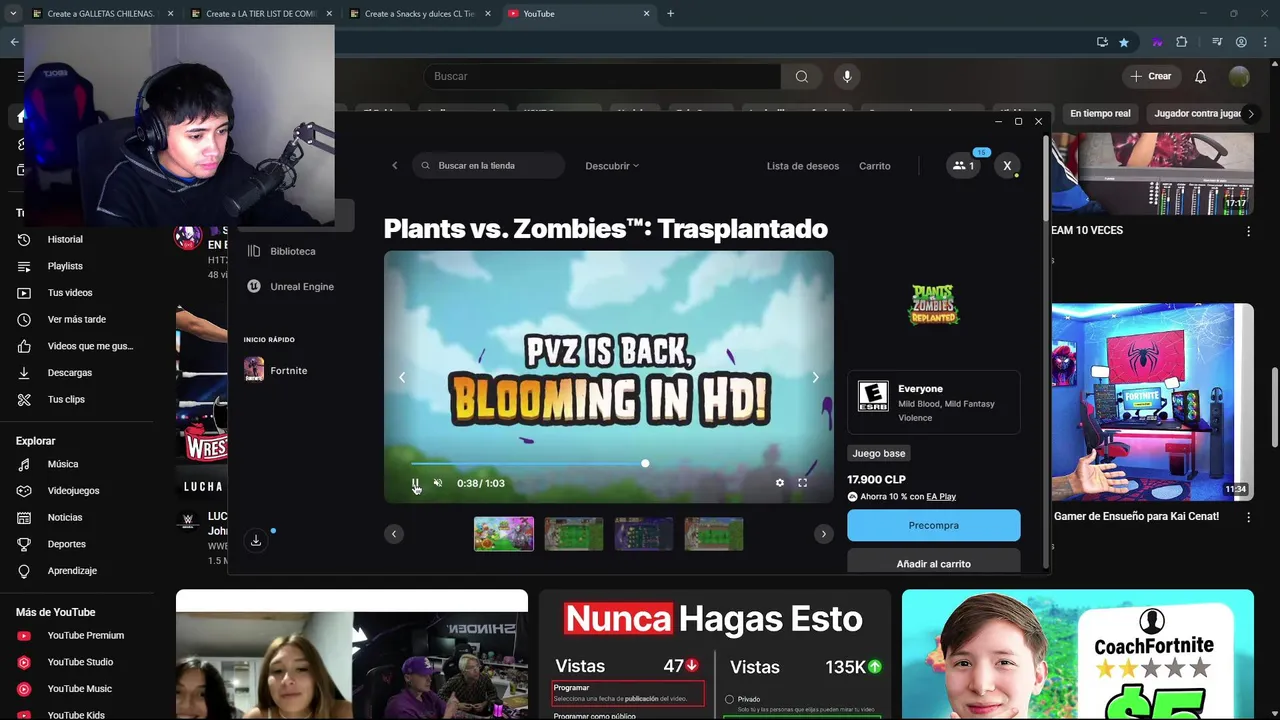
Task: Switch to the GALLETAS CHILENAS browser tab
Action: coord(103,14)
